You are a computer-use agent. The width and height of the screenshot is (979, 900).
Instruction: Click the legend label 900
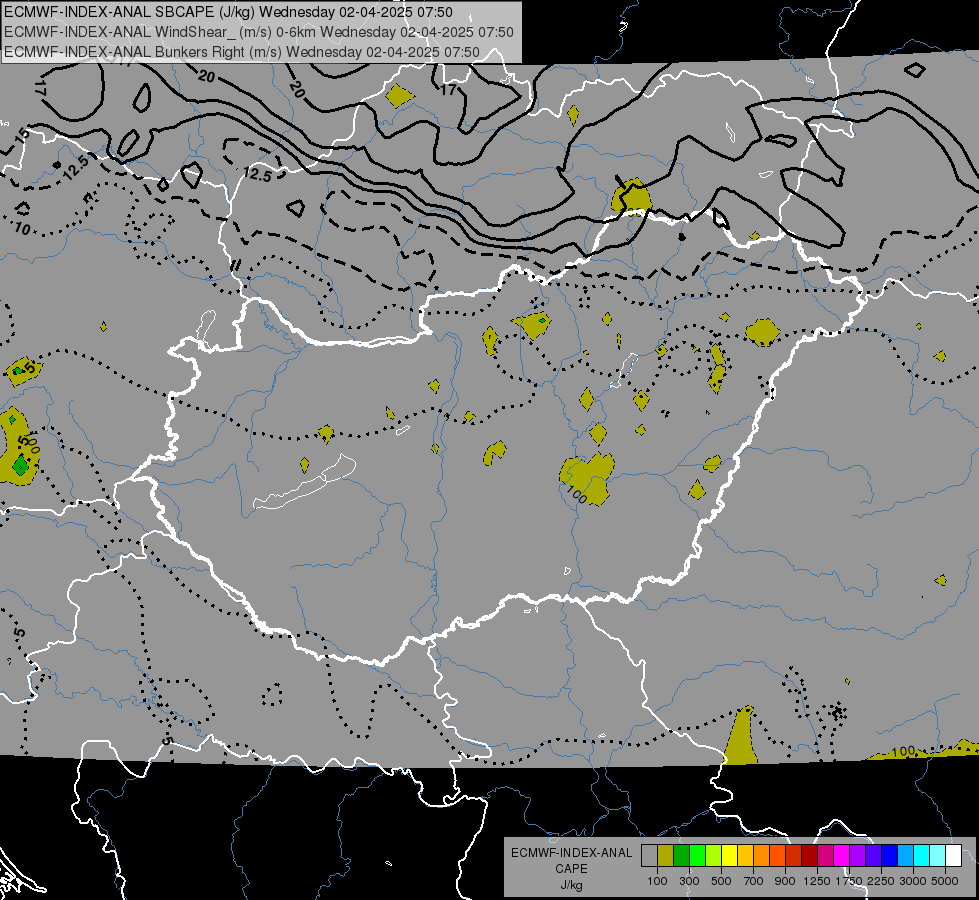785,881
